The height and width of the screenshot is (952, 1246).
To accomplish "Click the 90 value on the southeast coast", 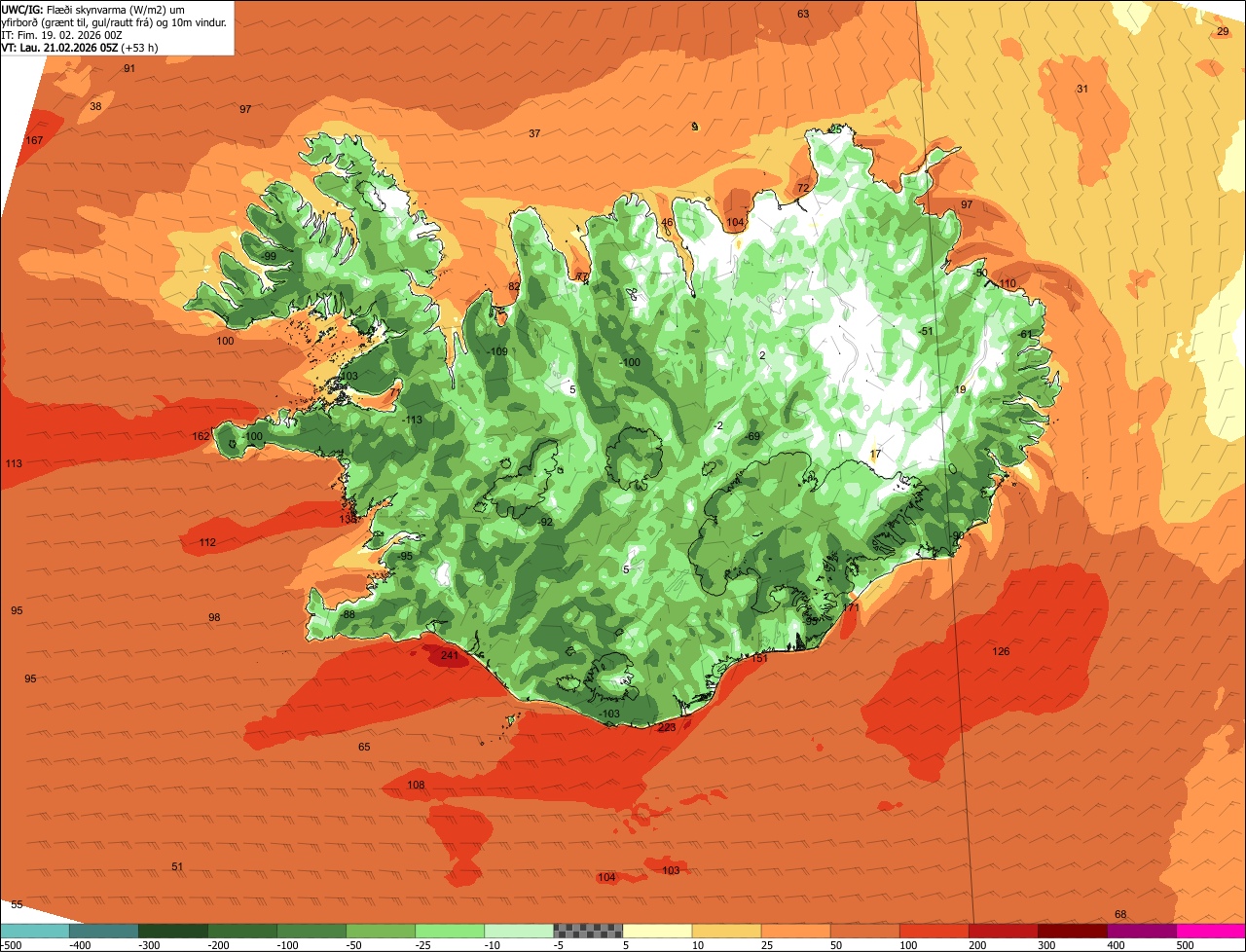I will pyautogui.click(x=958, y=535).
